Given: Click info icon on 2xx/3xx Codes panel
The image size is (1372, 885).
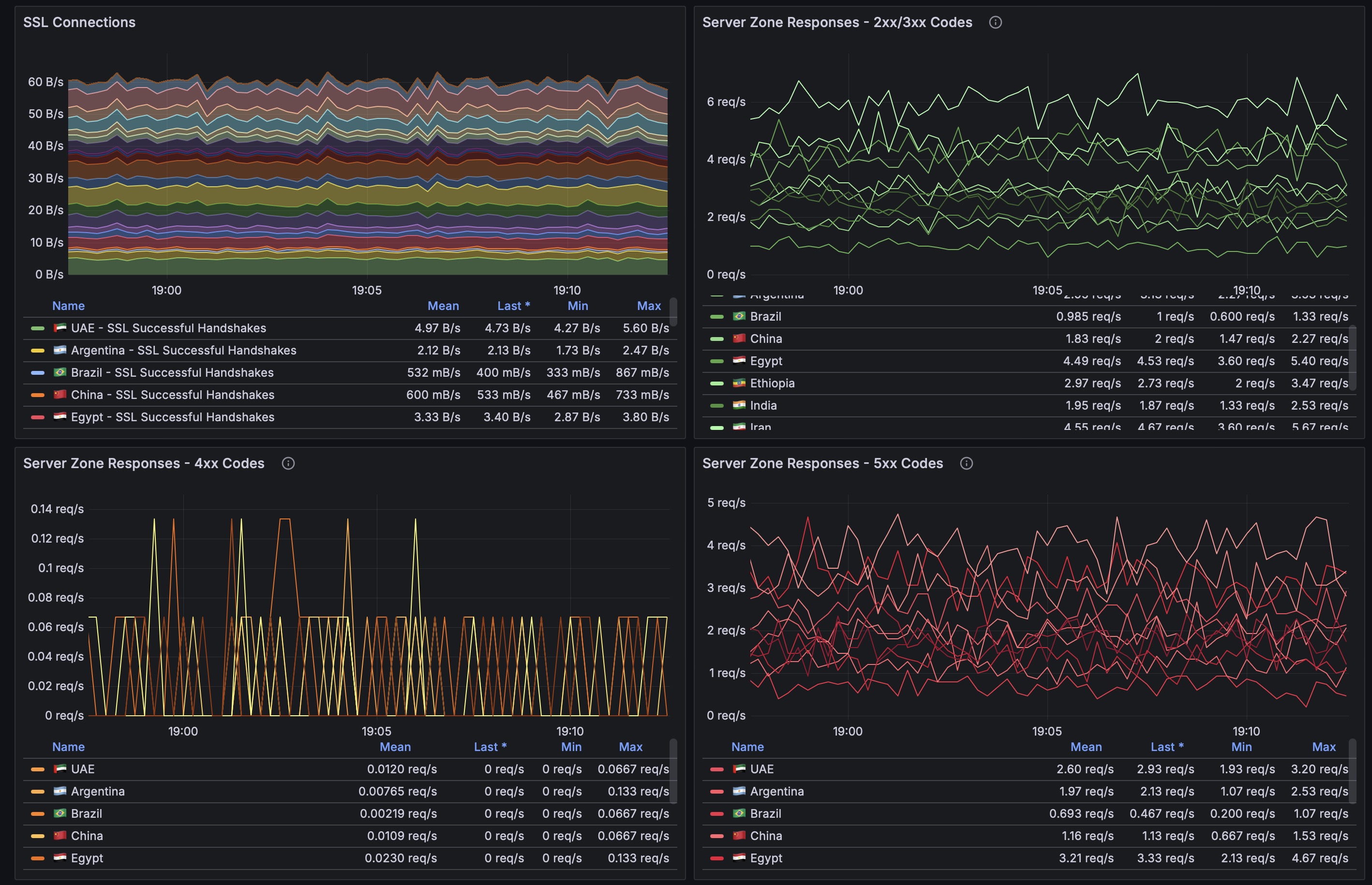Looking at the screenshot, I should tap(995, 22).
